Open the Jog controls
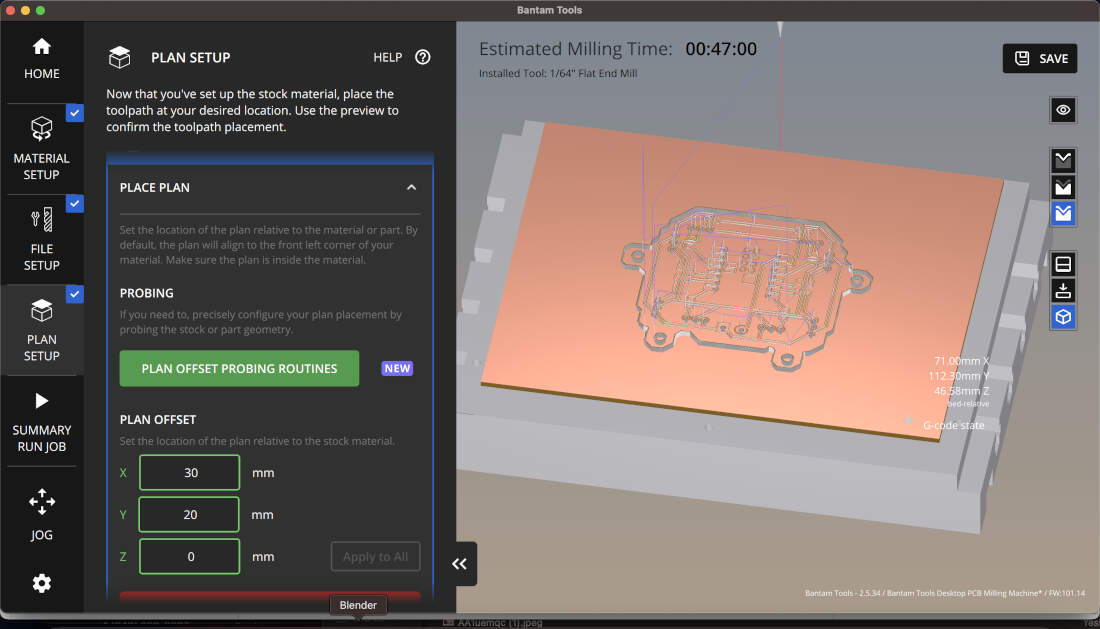1100x629 pixels. tap(41, 515)
